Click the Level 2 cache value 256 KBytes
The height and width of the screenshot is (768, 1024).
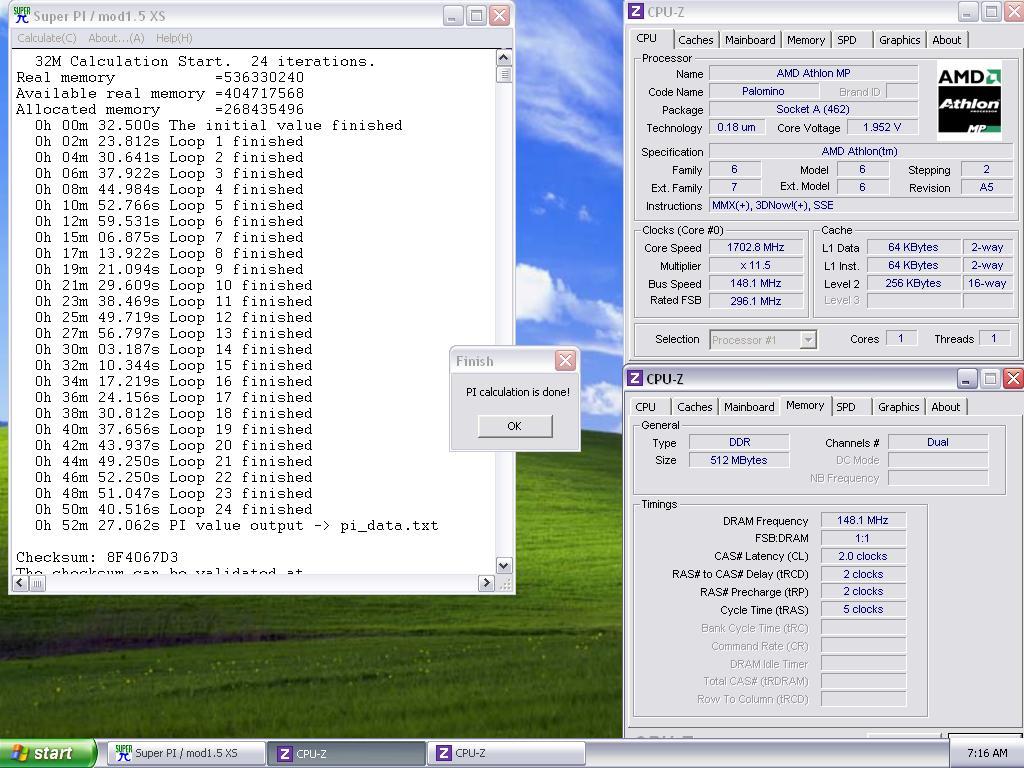click(913, 283)
